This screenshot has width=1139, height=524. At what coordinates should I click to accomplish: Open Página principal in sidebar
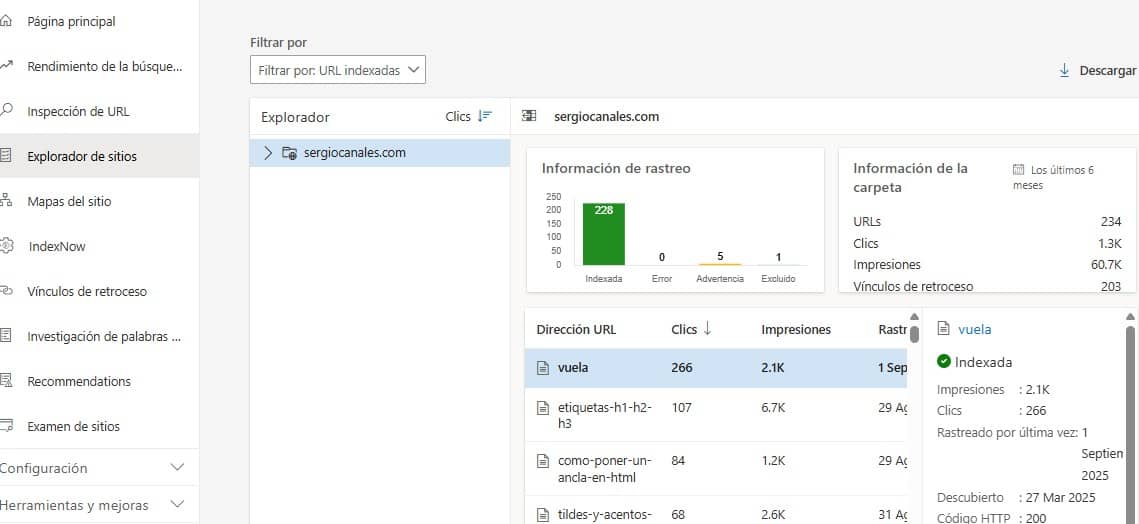71,22
